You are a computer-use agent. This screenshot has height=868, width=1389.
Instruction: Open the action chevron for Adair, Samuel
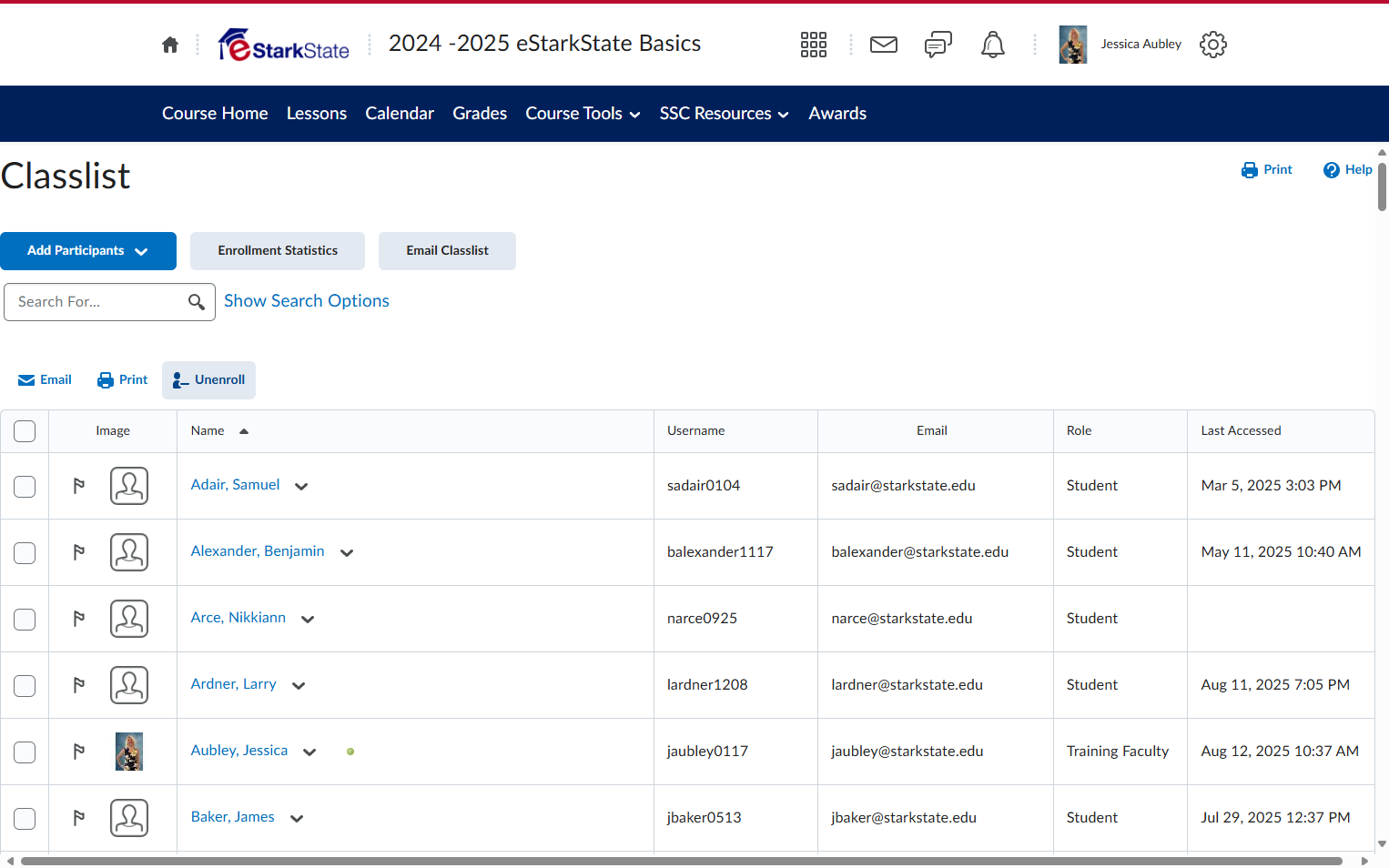[x=301, y=487]
